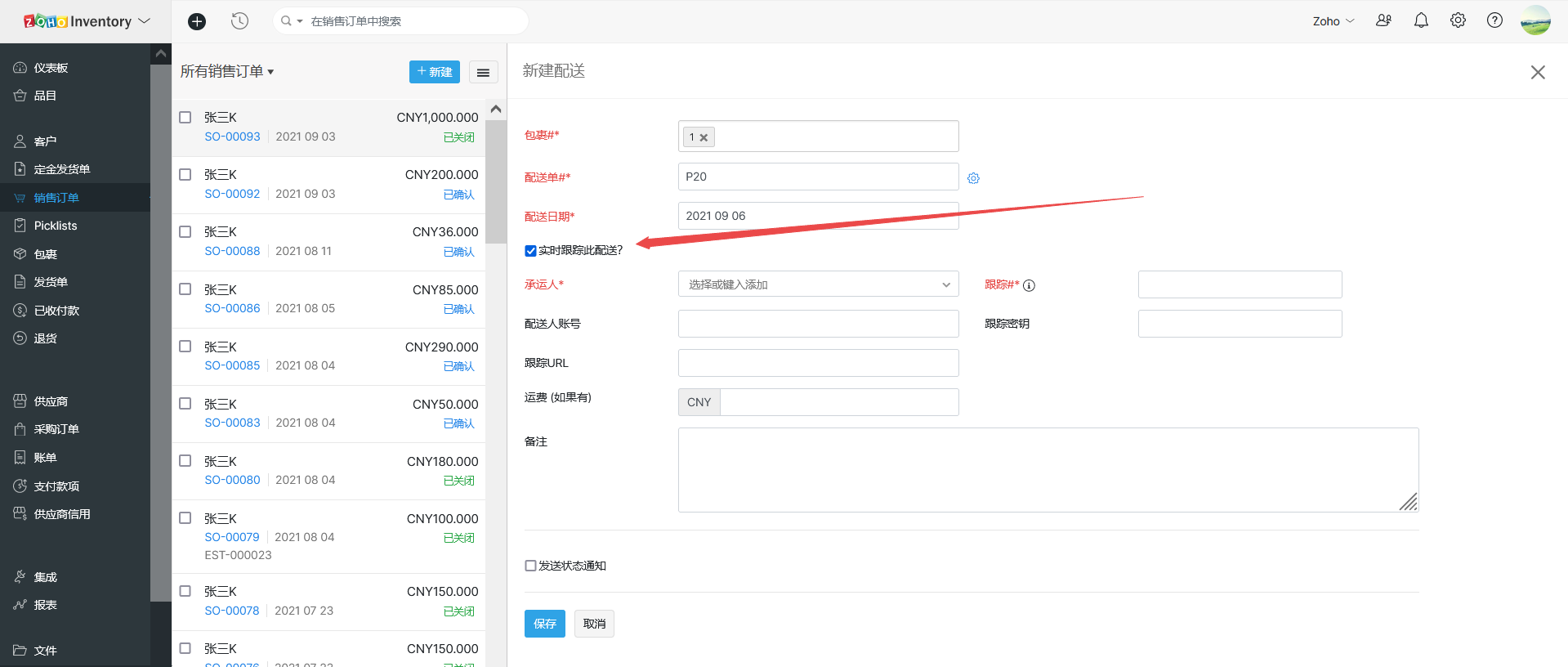Open Picklists in the sidebar
The image size is (1568, 667).
(x=56, y=226)
